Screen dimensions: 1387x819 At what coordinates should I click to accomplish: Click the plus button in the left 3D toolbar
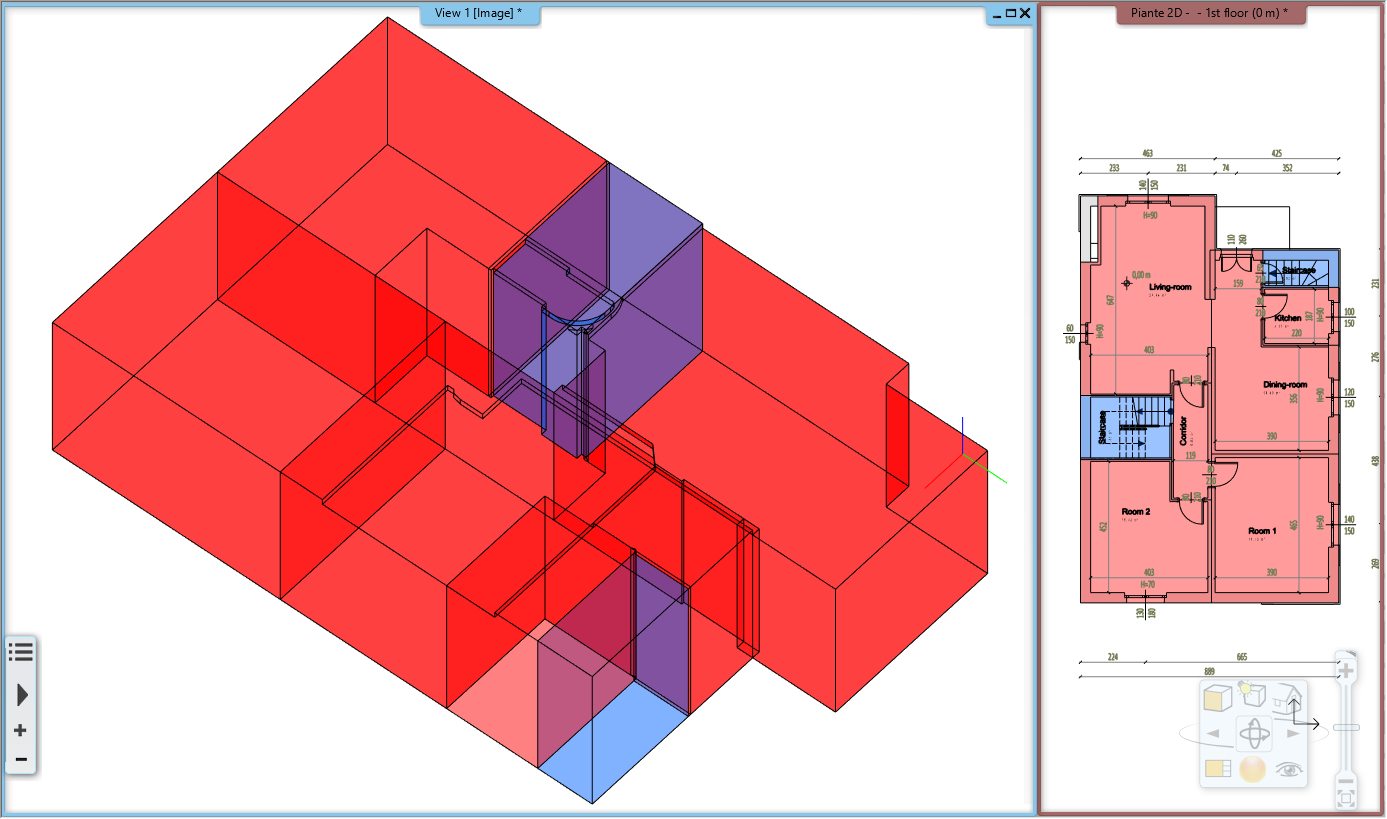pos(20,731)
